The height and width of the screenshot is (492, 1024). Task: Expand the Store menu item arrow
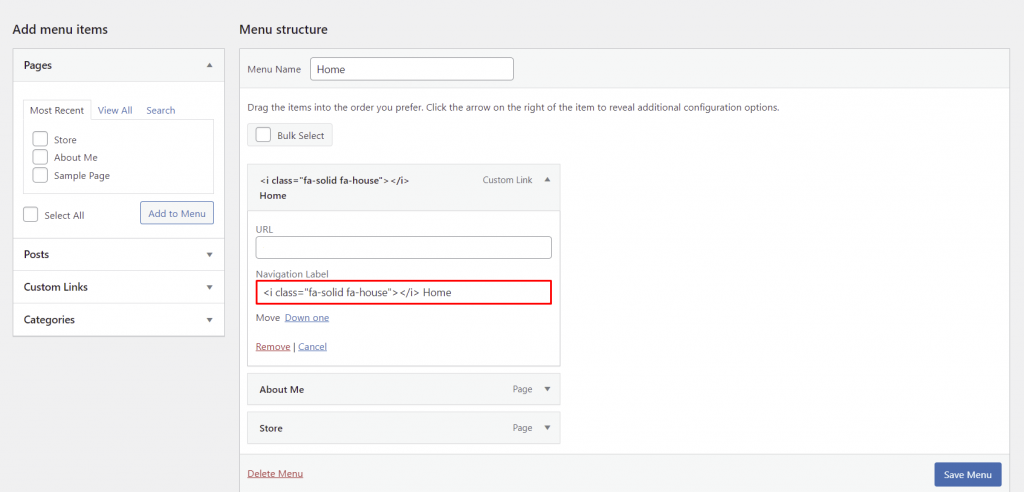[x=546, y=428]
